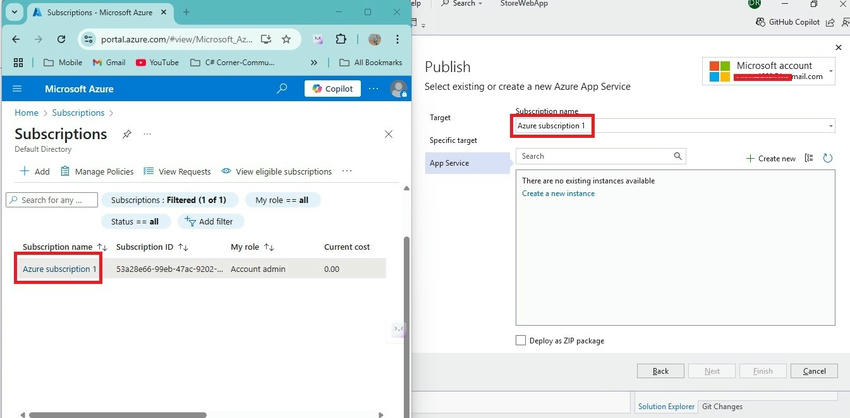
Task: Pin the Subscriptions blade
Action: coord(127,134)
